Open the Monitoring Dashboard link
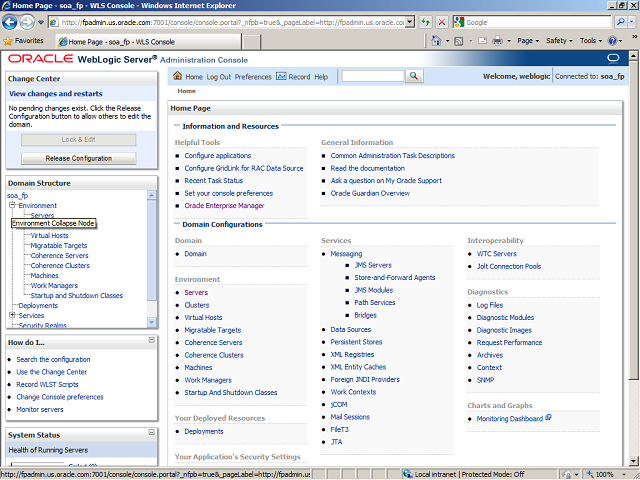The width and height of the screenshot is (640, 480). [510, 418]
